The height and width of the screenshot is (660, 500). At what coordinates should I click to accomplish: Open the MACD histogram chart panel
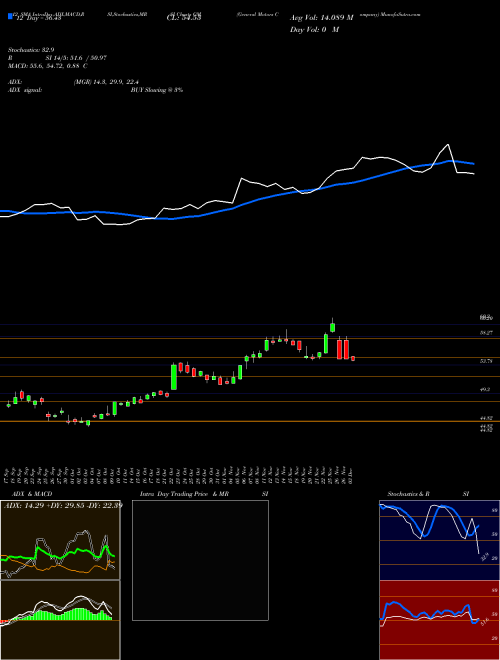pyautogui.click(x=60, y=620)
